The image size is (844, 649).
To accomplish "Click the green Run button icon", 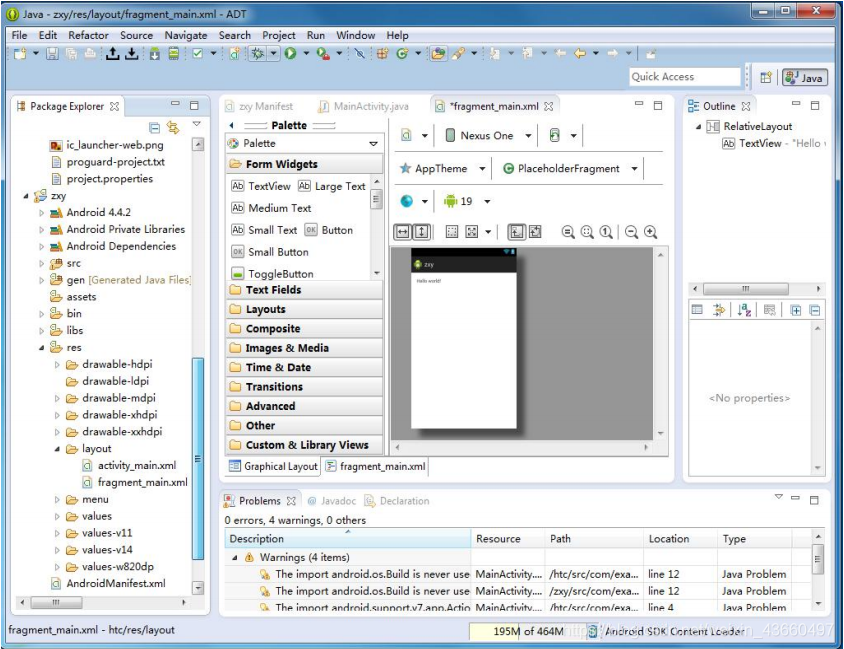I will pos(291,53).
